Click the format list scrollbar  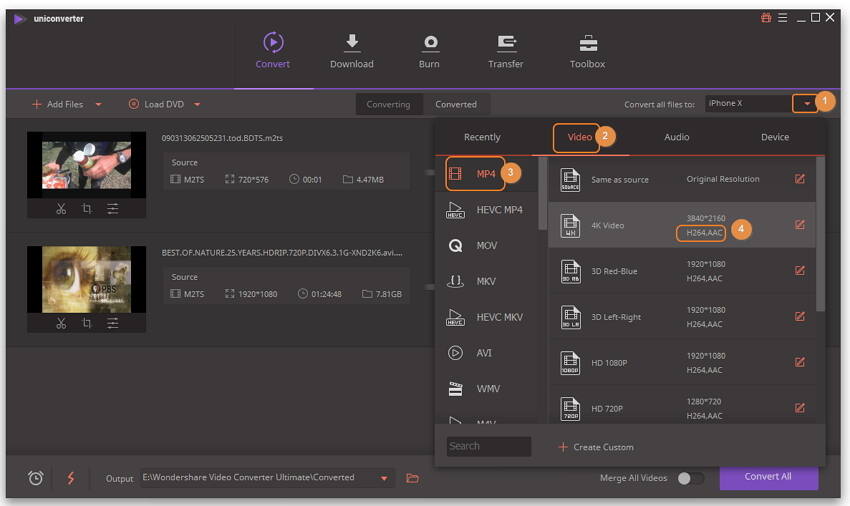[x=543, y=193]
